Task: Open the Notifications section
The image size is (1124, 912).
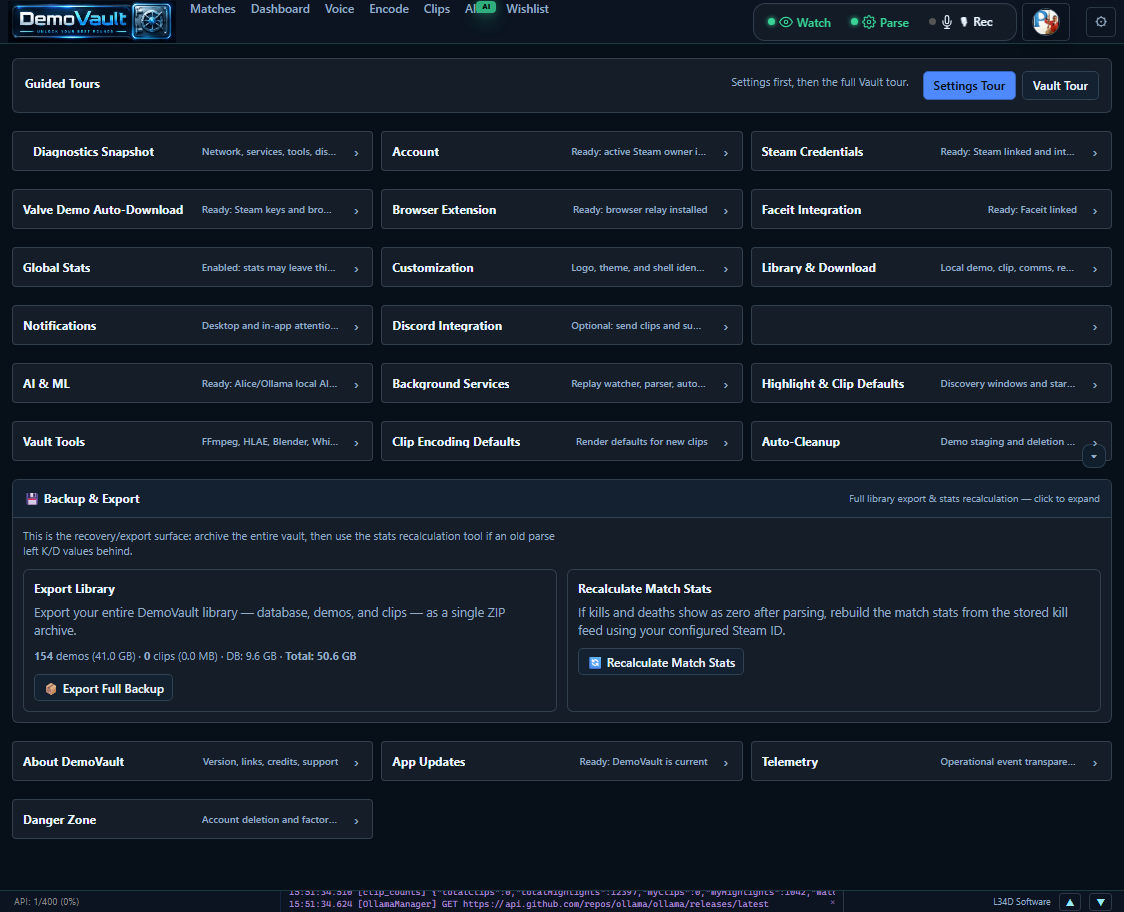Action: tap(192, 326)
